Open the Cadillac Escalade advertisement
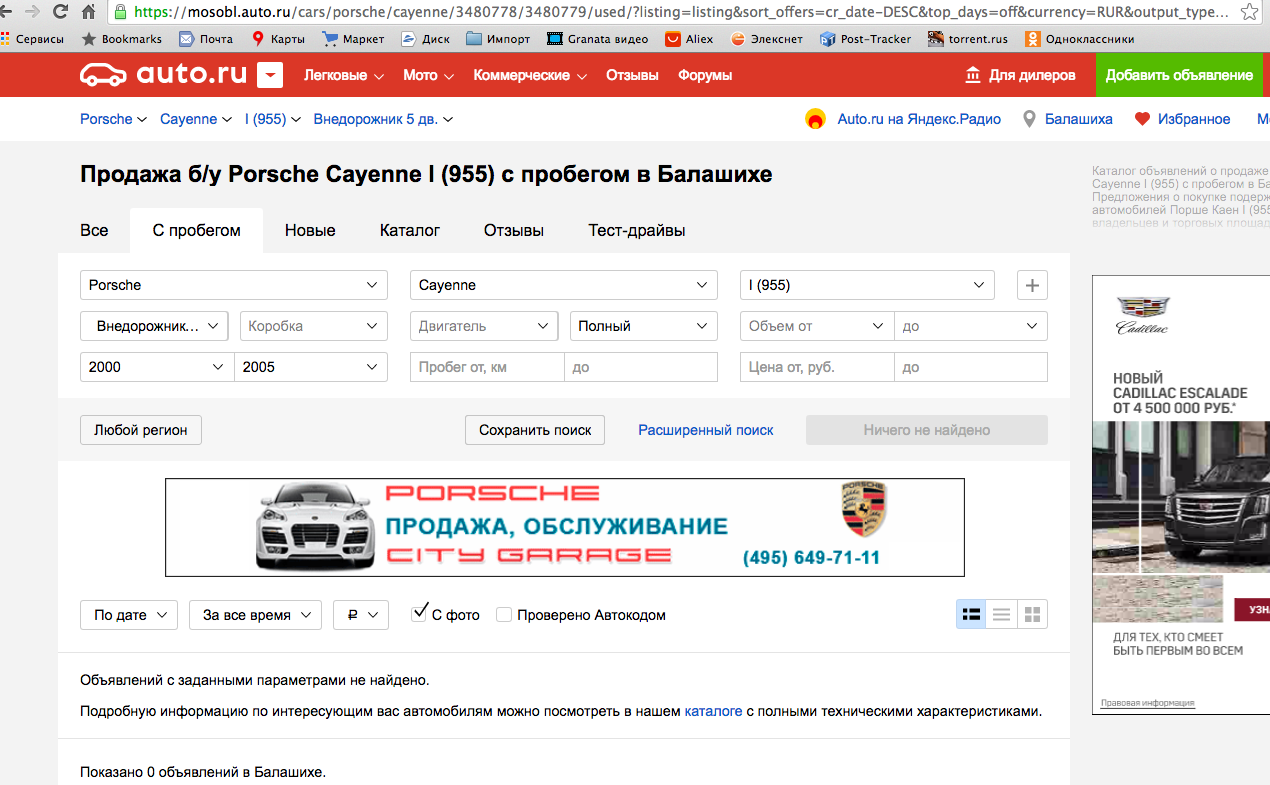The height and width of the screenshot is (785, 1270). [x=1181, y=495]
